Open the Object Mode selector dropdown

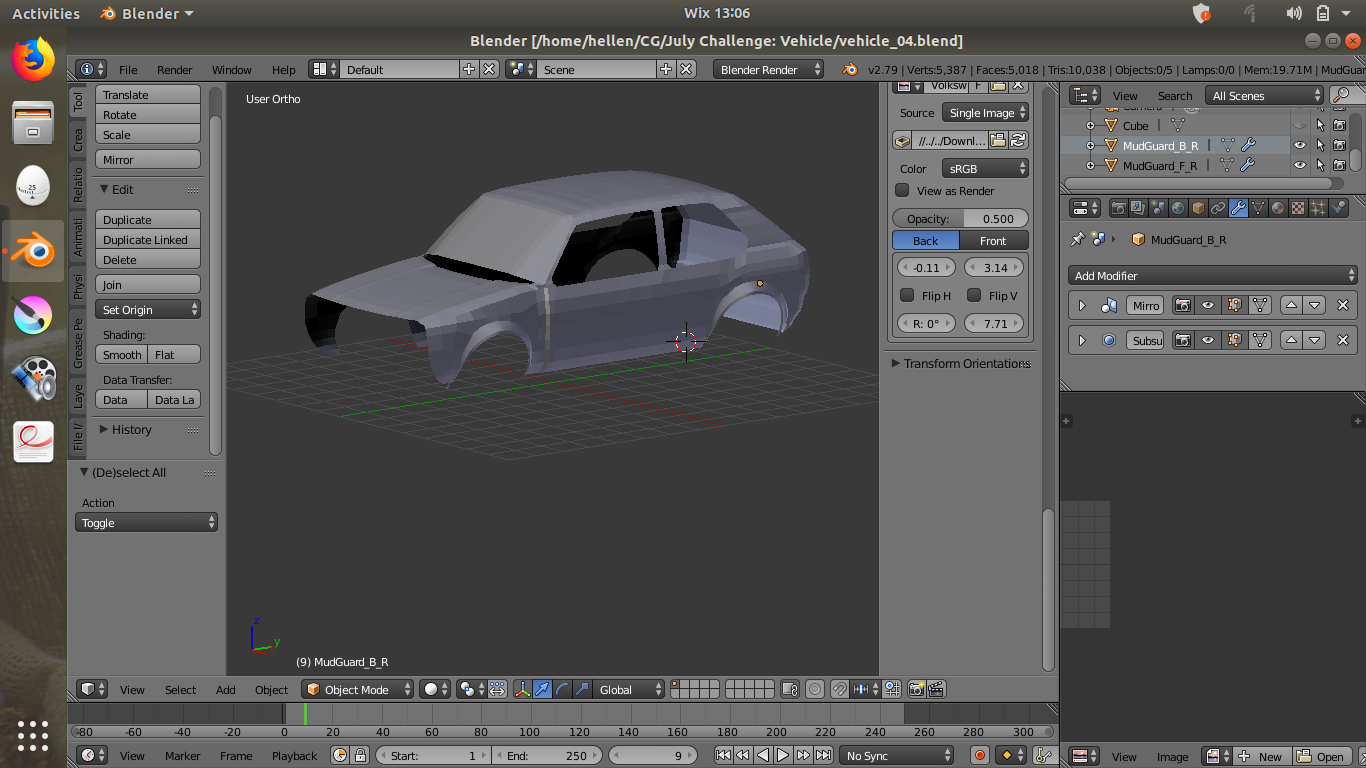358,690
